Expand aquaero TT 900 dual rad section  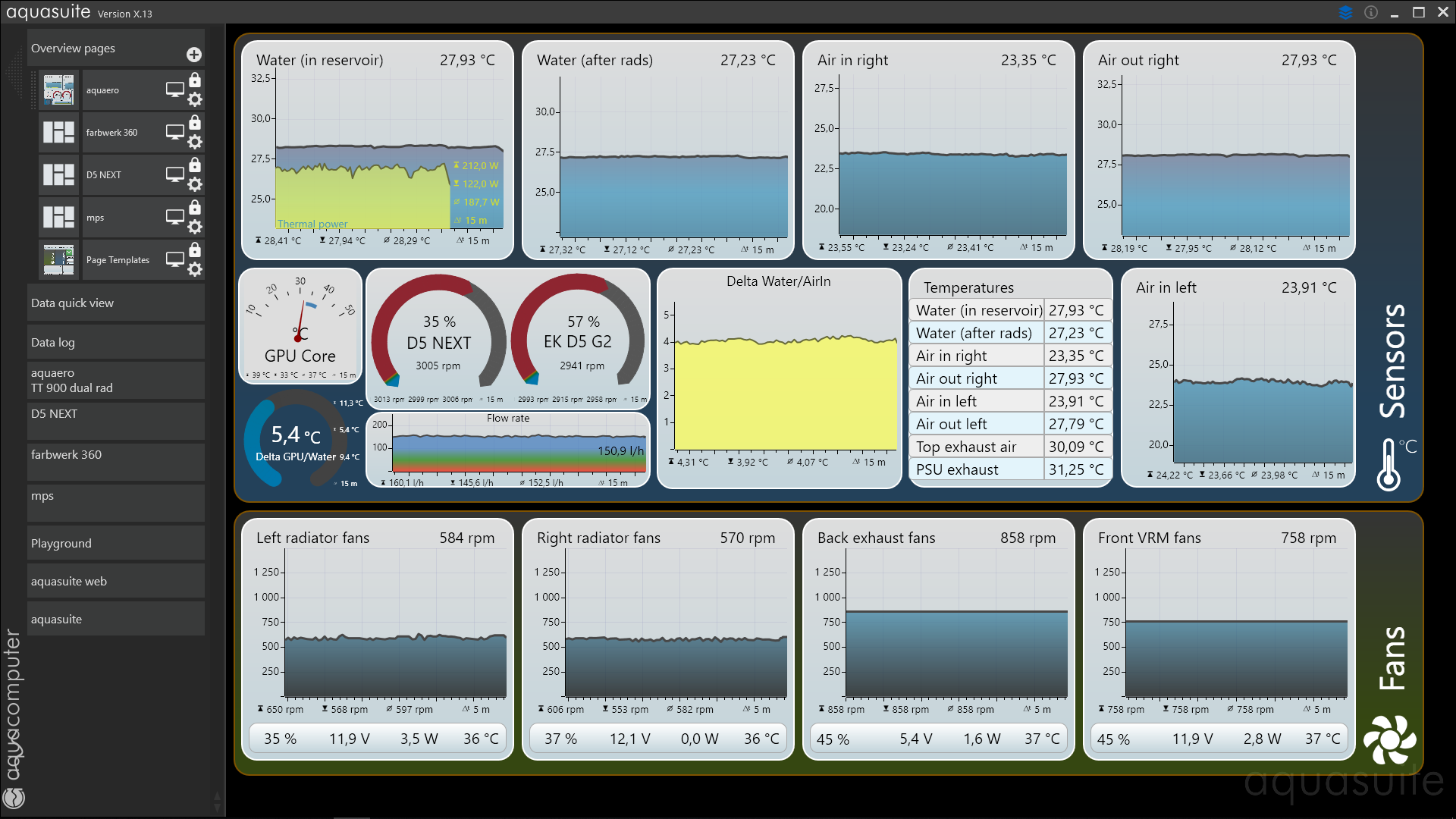[115, 380]
